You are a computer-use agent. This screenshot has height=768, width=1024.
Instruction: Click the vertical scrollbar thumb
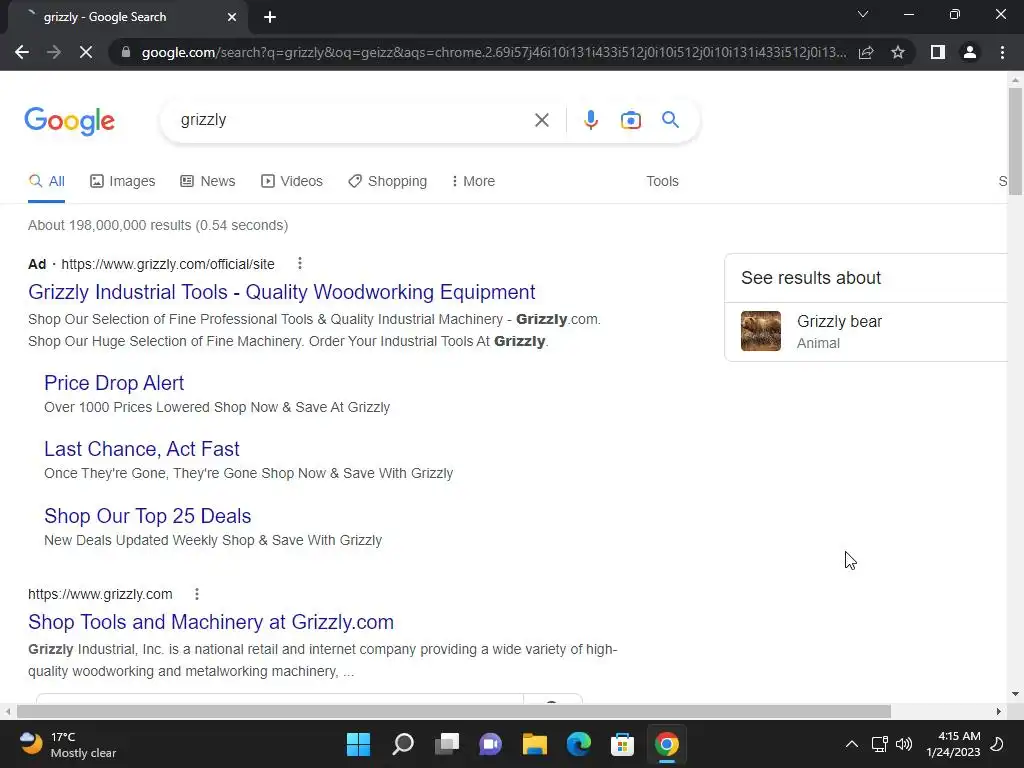[x=1015, y=140]
